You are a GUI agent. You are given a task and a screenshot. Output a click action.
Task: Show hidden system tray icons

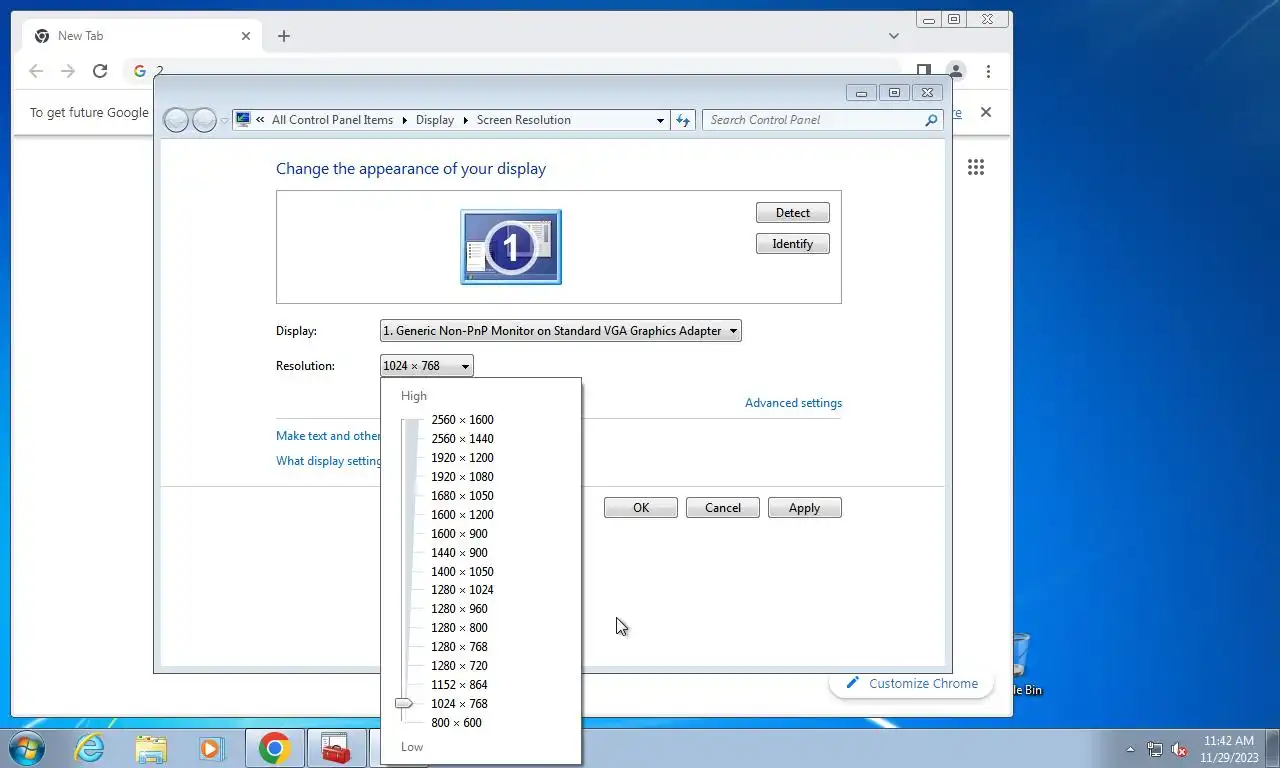[1131, 749]
